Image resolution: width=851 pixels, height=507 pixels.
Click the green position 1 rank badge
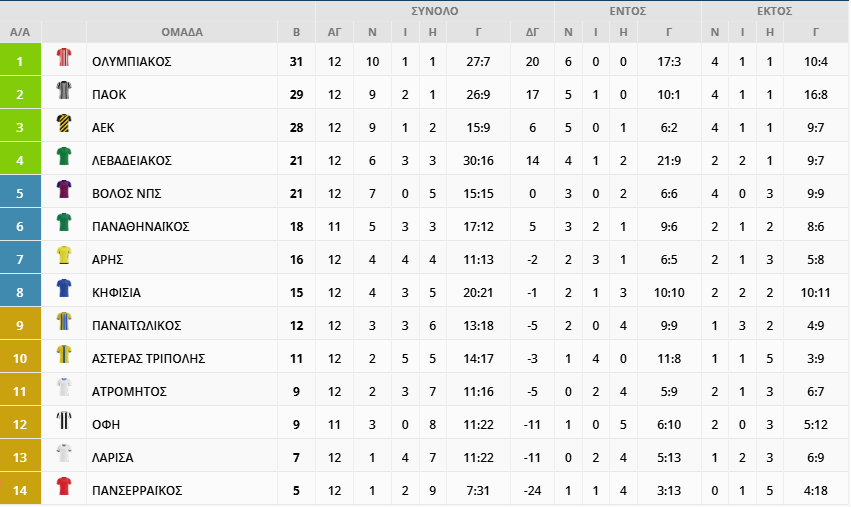point(20,61)
